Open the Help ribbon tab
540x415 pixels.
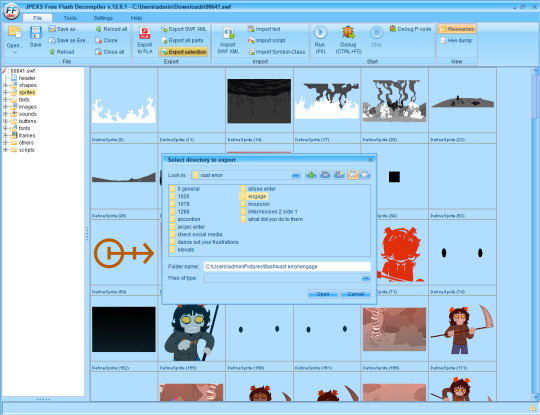coord(136,18)
